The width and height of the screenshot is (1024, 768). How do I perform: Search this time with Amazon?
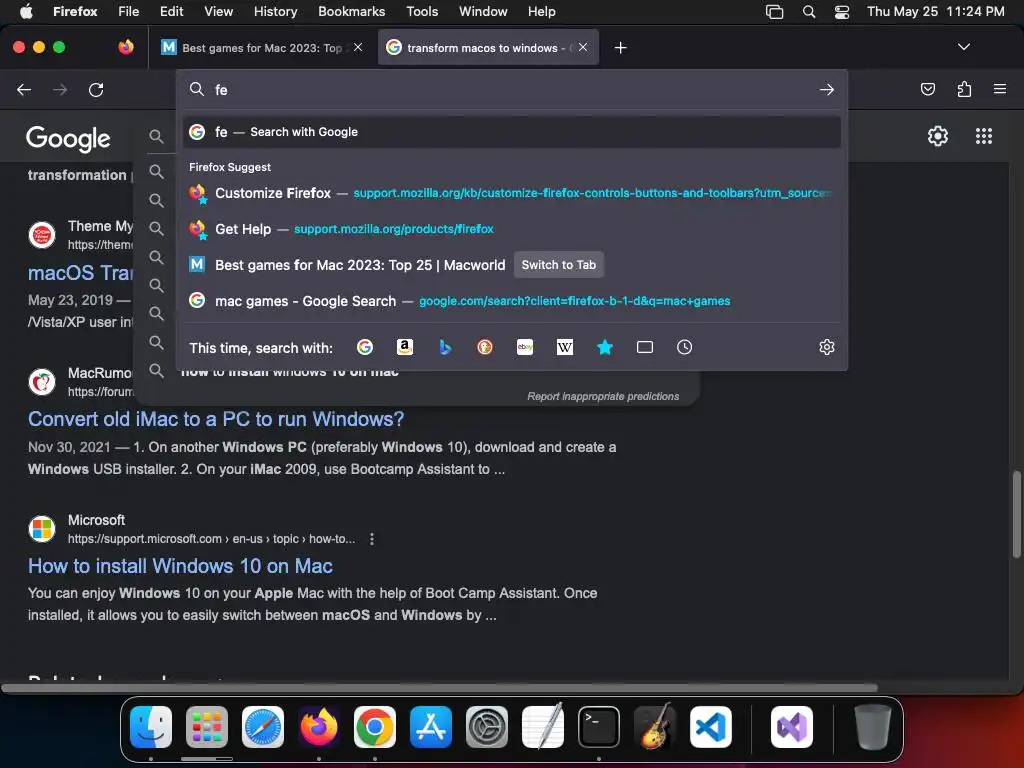pyautogui.click(x=405, y=347)
